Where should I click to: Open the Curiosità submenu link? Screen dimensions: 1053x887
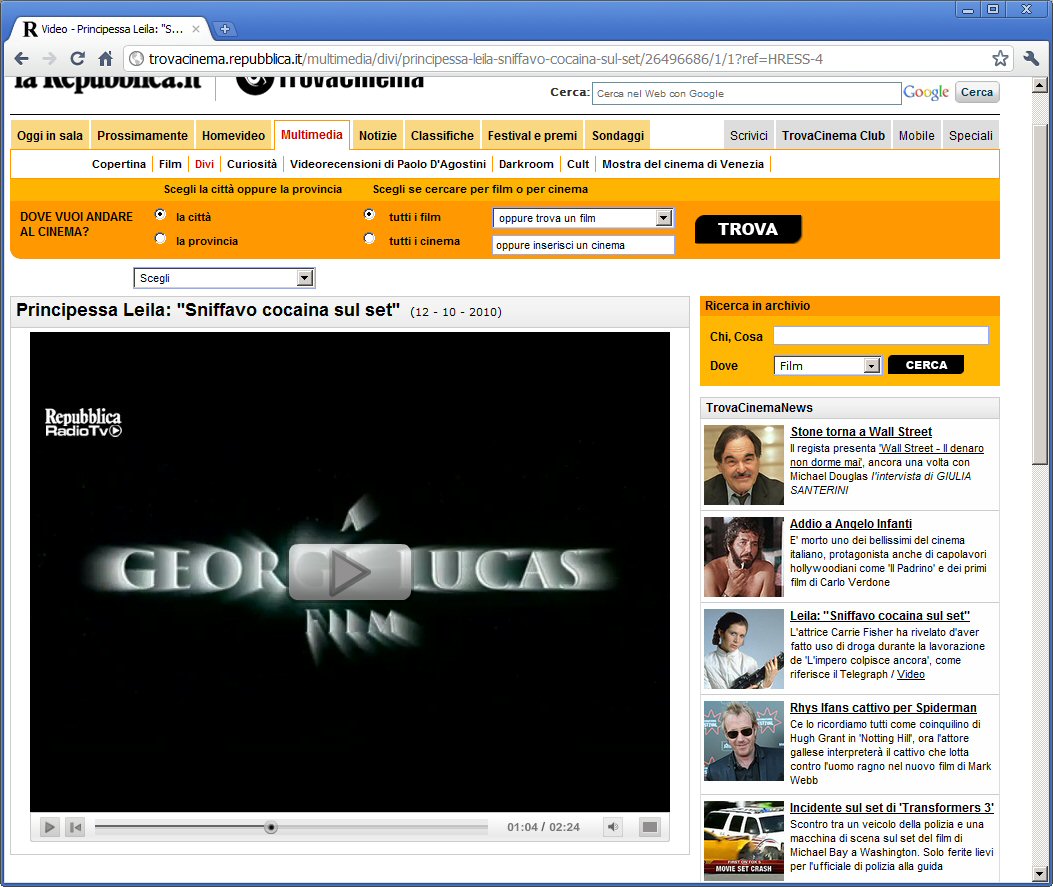pos(252,164)
